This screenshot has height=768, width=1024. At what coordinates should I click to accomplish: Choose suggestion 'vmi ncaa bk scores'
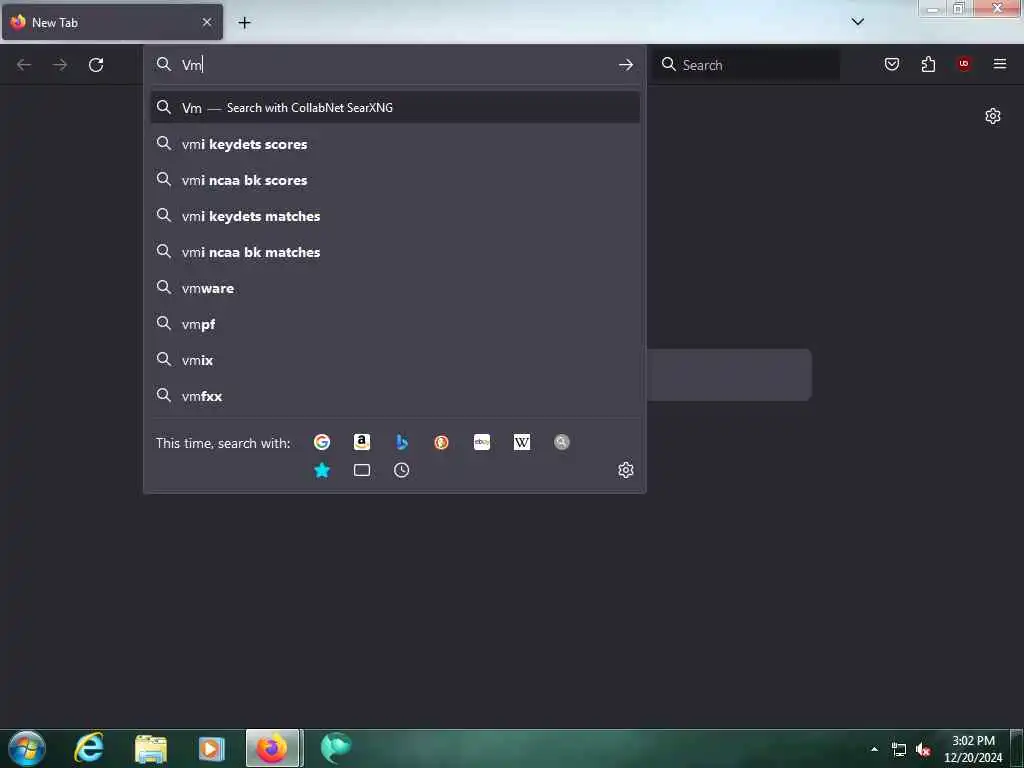[395, 180]
